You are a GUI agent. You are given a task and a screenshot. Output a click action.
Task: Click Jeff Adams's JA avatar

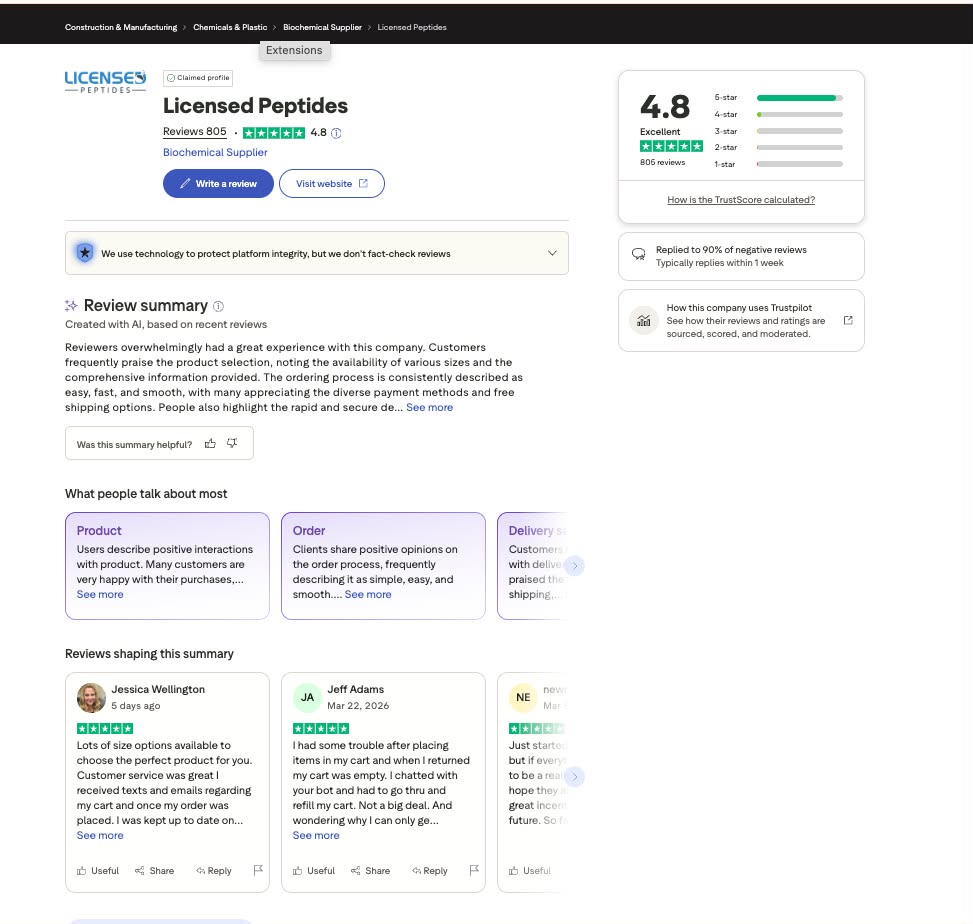point(307,697)
